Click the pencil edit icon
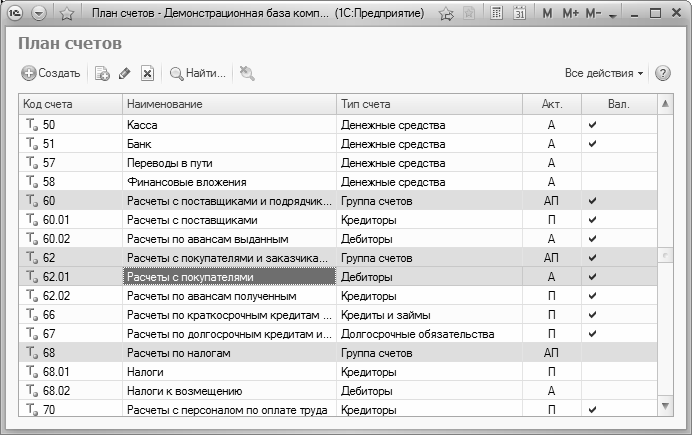This screenshot has height=435, width=692. tap(125, 73)
